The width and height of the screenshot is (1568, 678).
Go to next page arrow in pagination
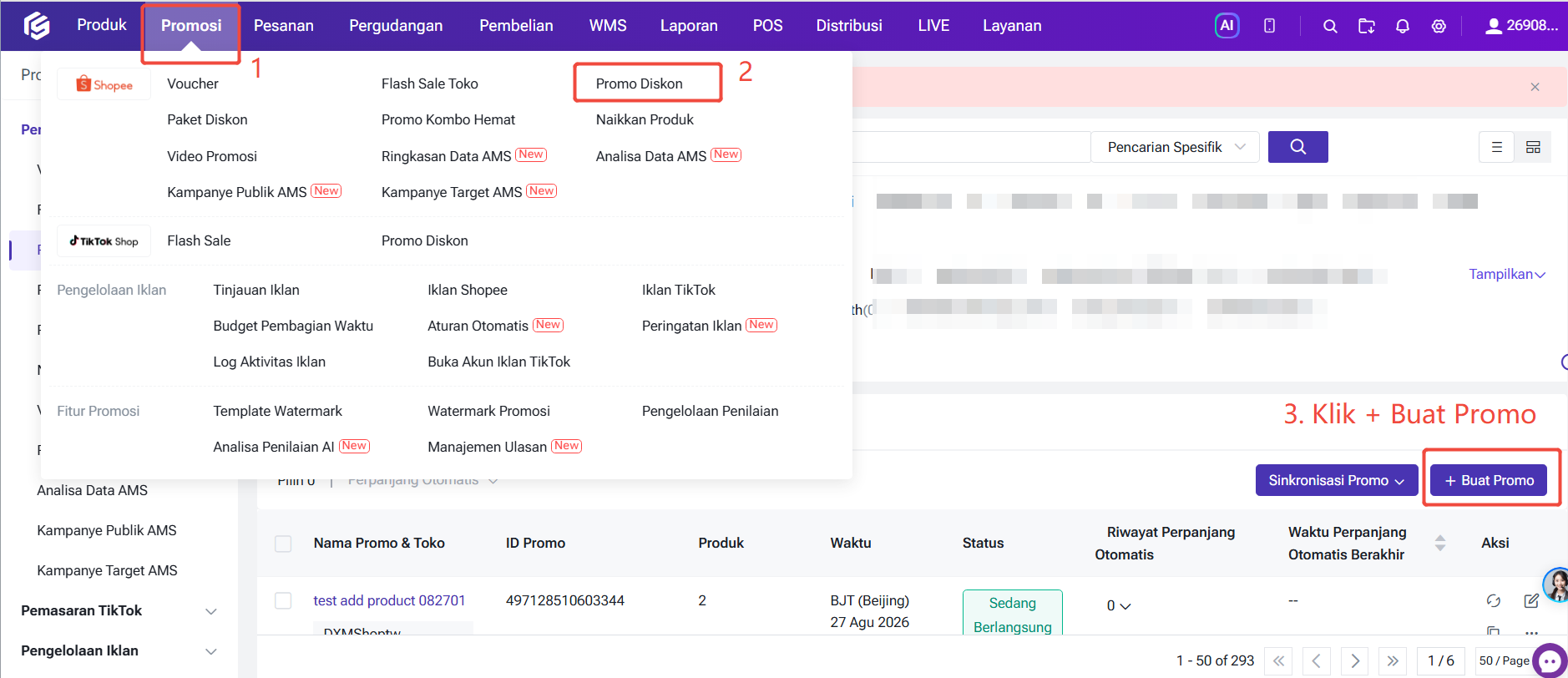pyautogui.click(x=1355, y=660)
